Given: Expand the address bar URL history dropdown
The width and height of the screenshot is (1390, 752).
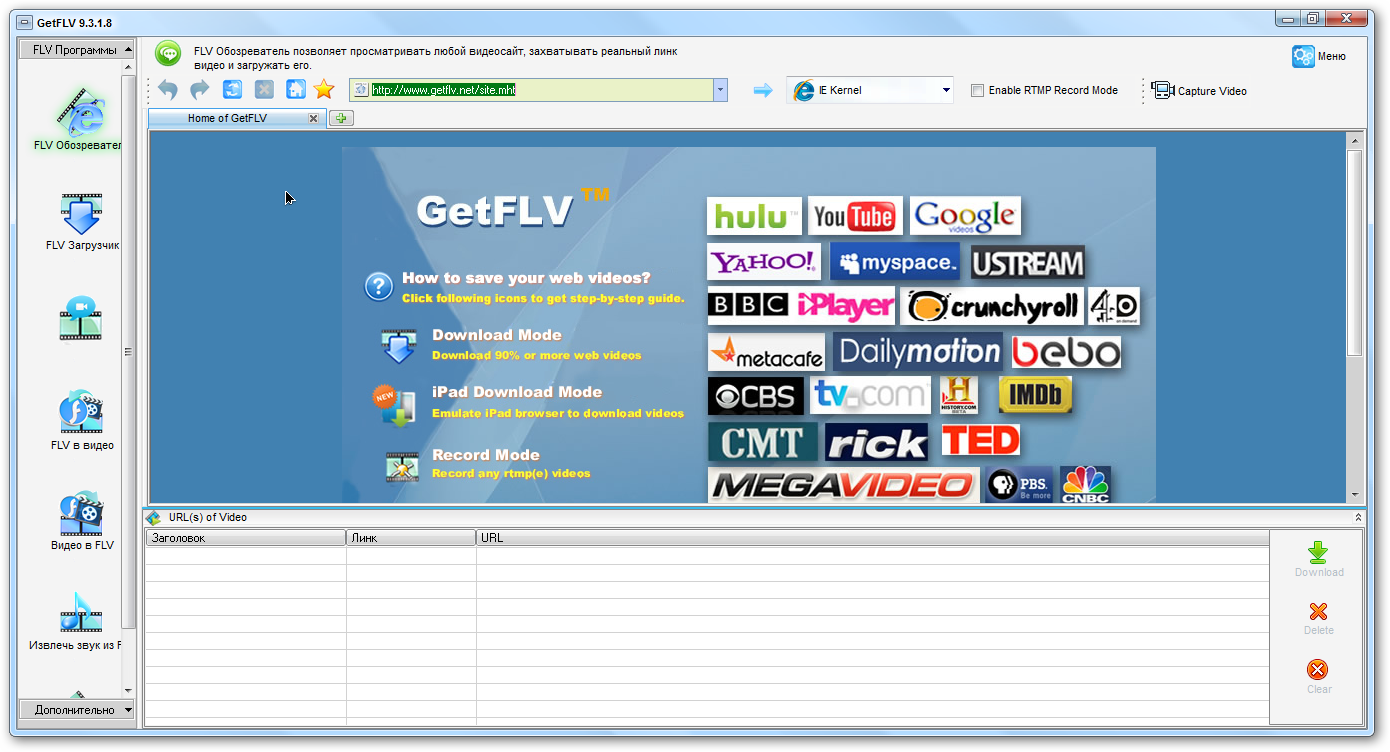Looking at the screenshot, I should [x=720, y=90].
